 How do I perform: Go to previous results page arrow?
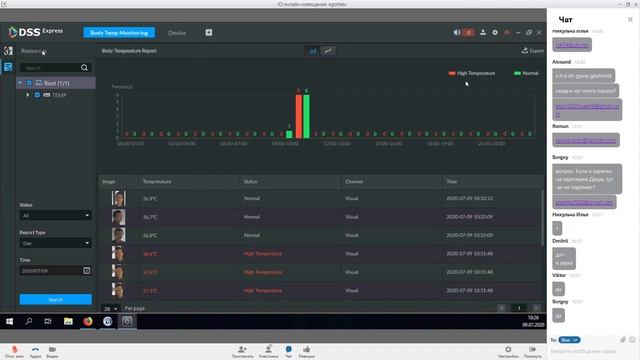tap(502, 308)
